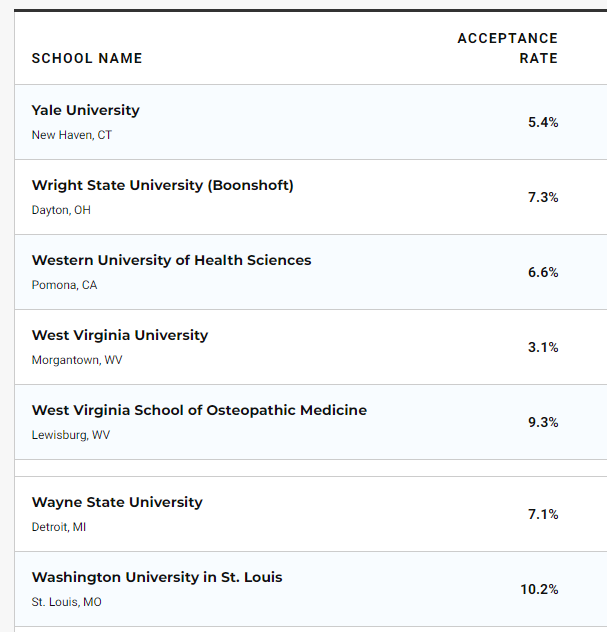The image size is (607, 632).
Task: Sort by the Acceptance Rate column header
Action: pyautogui.click(x=508, y=48)
